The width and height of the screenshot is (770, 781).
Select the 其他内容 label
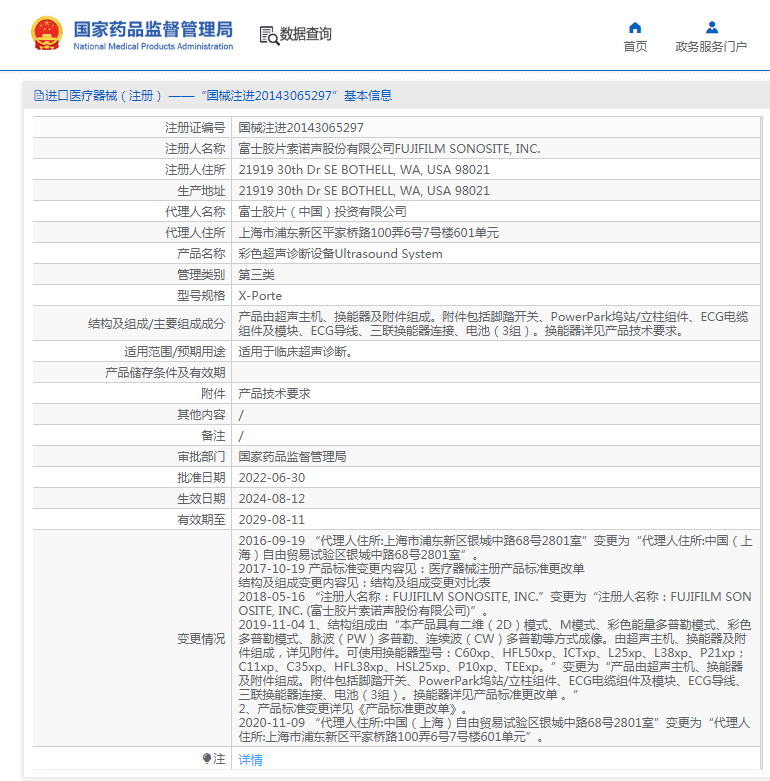pyautogui.click(x=201, y=414)
